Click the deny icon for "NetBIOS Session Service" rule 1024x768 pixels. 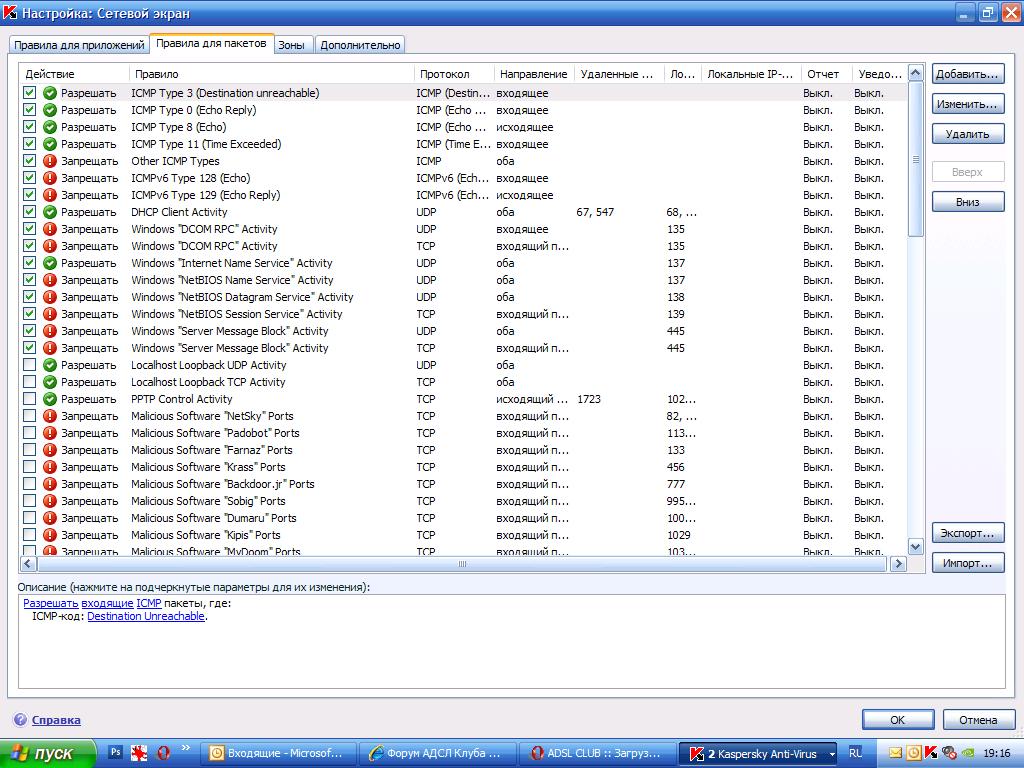point(50,314)
